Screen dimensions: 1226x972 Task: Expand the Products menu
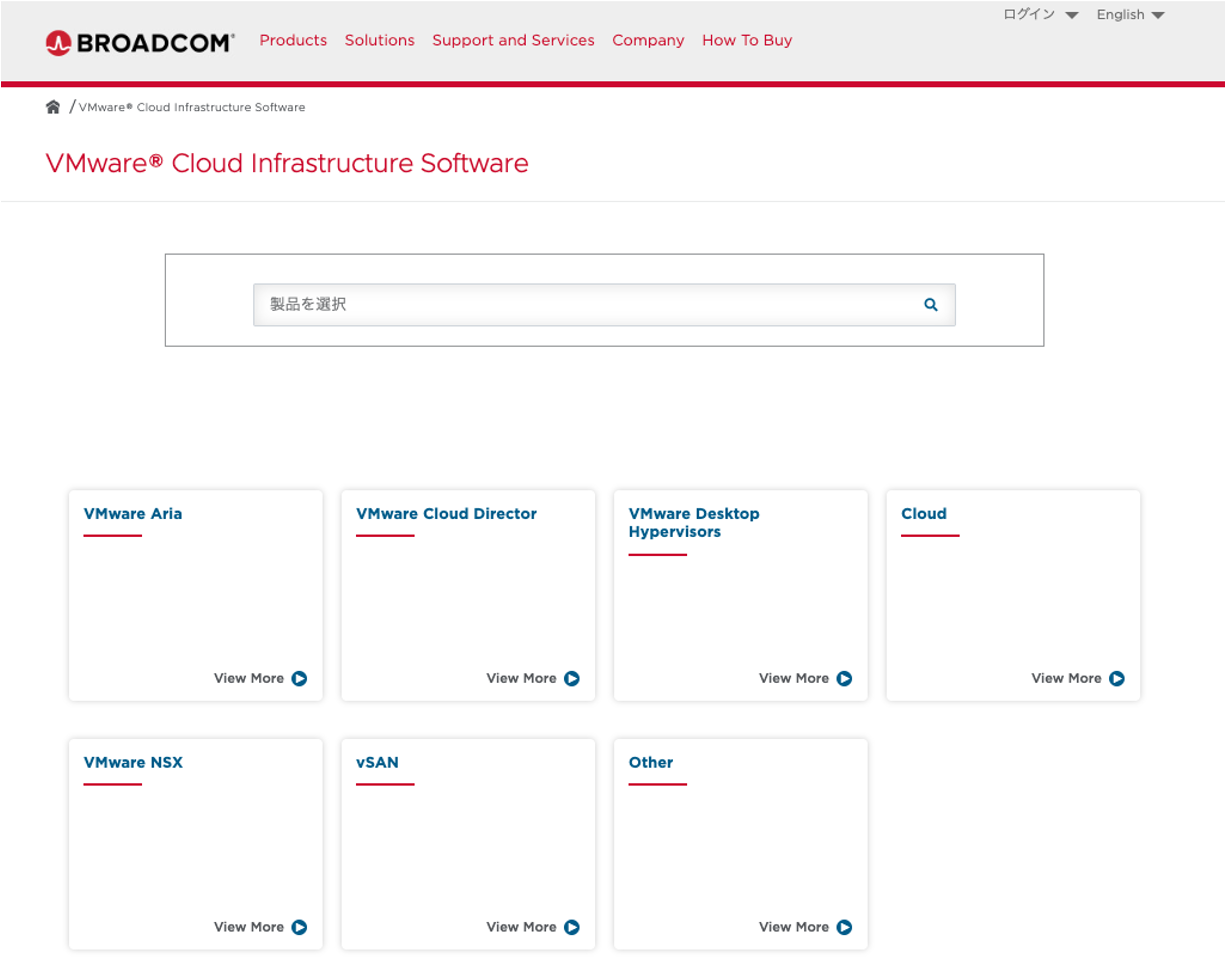click(293, 40)
